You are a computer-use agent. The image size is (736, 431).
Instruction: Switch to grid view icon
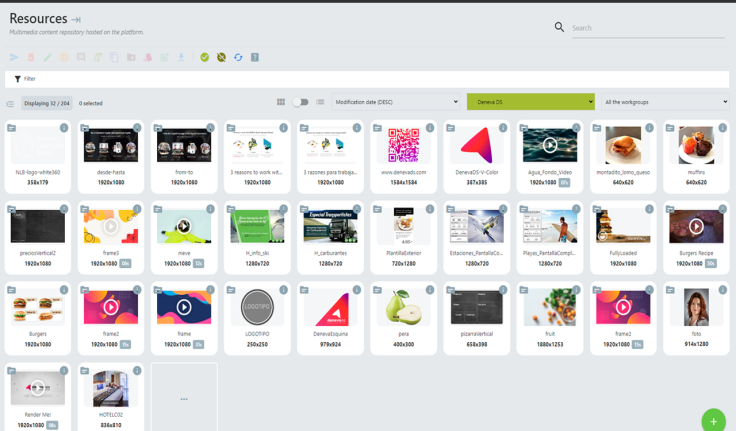point(281,102)
